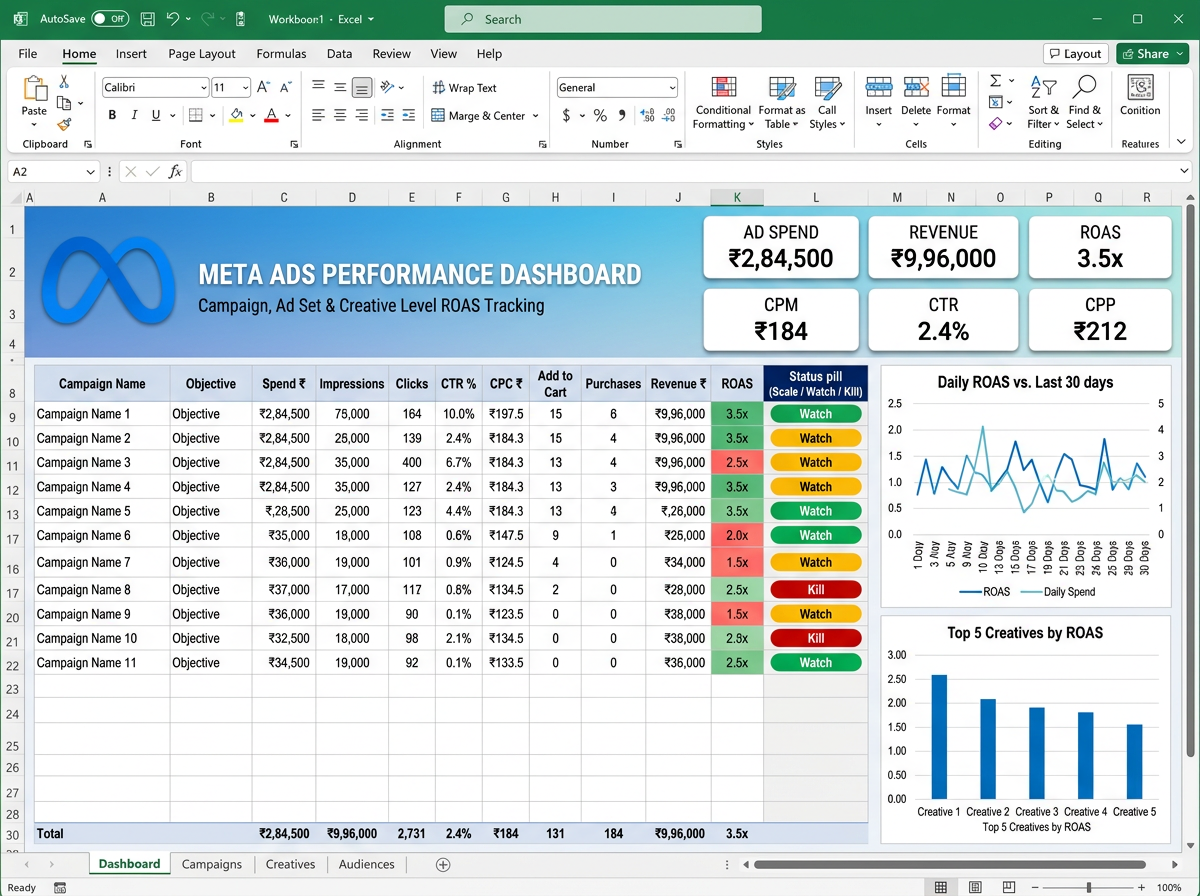Click the yellow Fill Color swatch

tap(236, 116)
